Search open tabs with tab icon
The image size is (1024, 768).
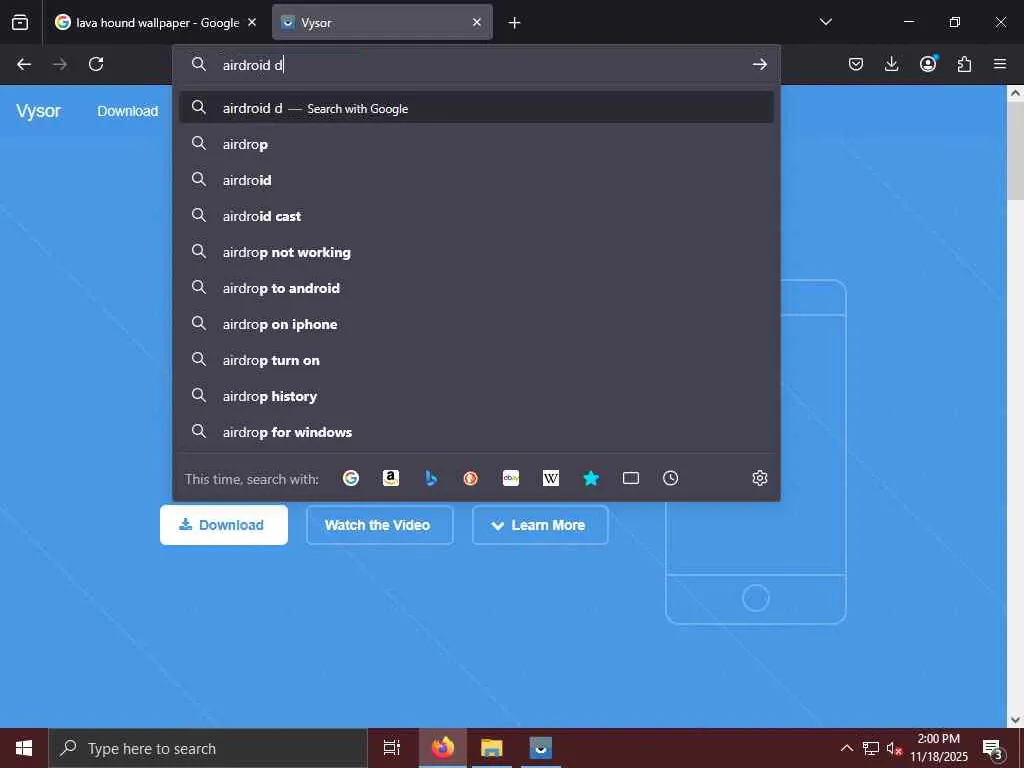[631, 478]
